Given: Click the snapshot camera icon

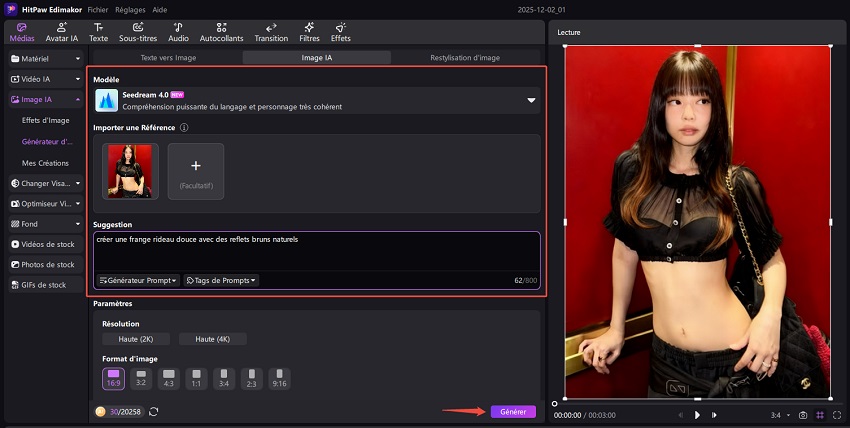Looking at the screenshot, I should pos(802,414).
